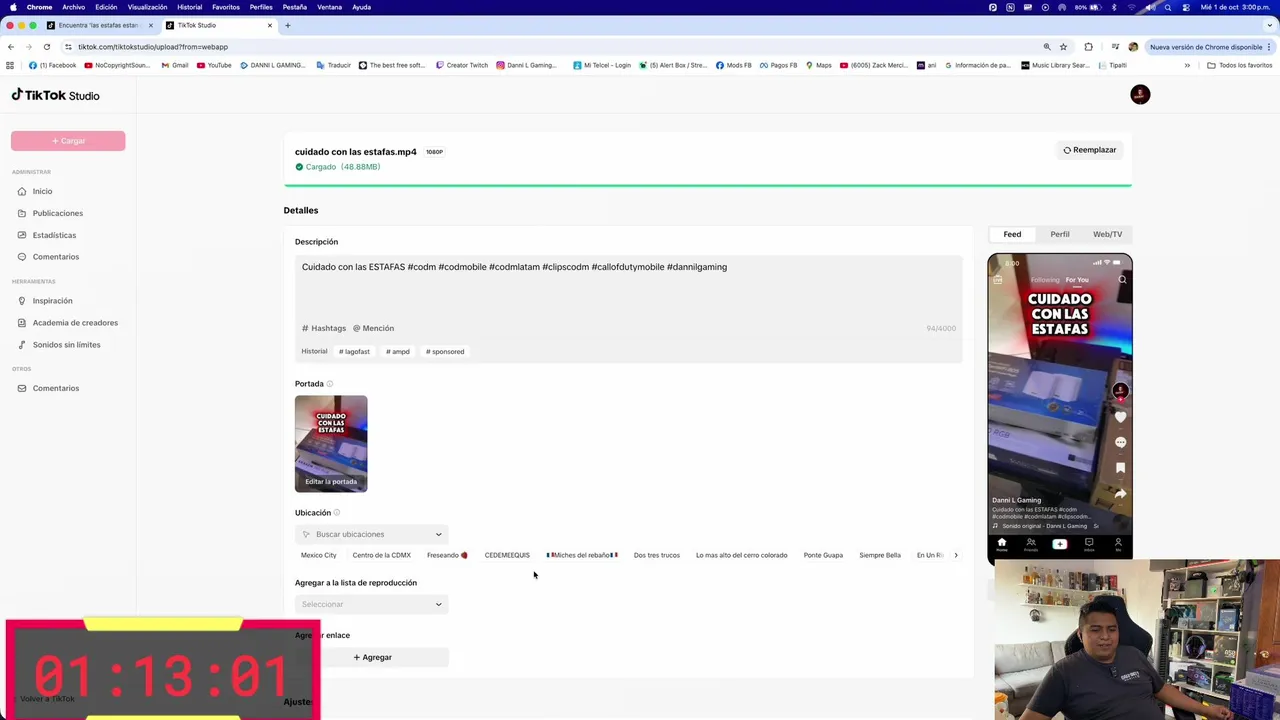This screenshot has height=720, width=1280.
Task: Click Editar la portada thumbnail
Action: click(x=331, y=444)
